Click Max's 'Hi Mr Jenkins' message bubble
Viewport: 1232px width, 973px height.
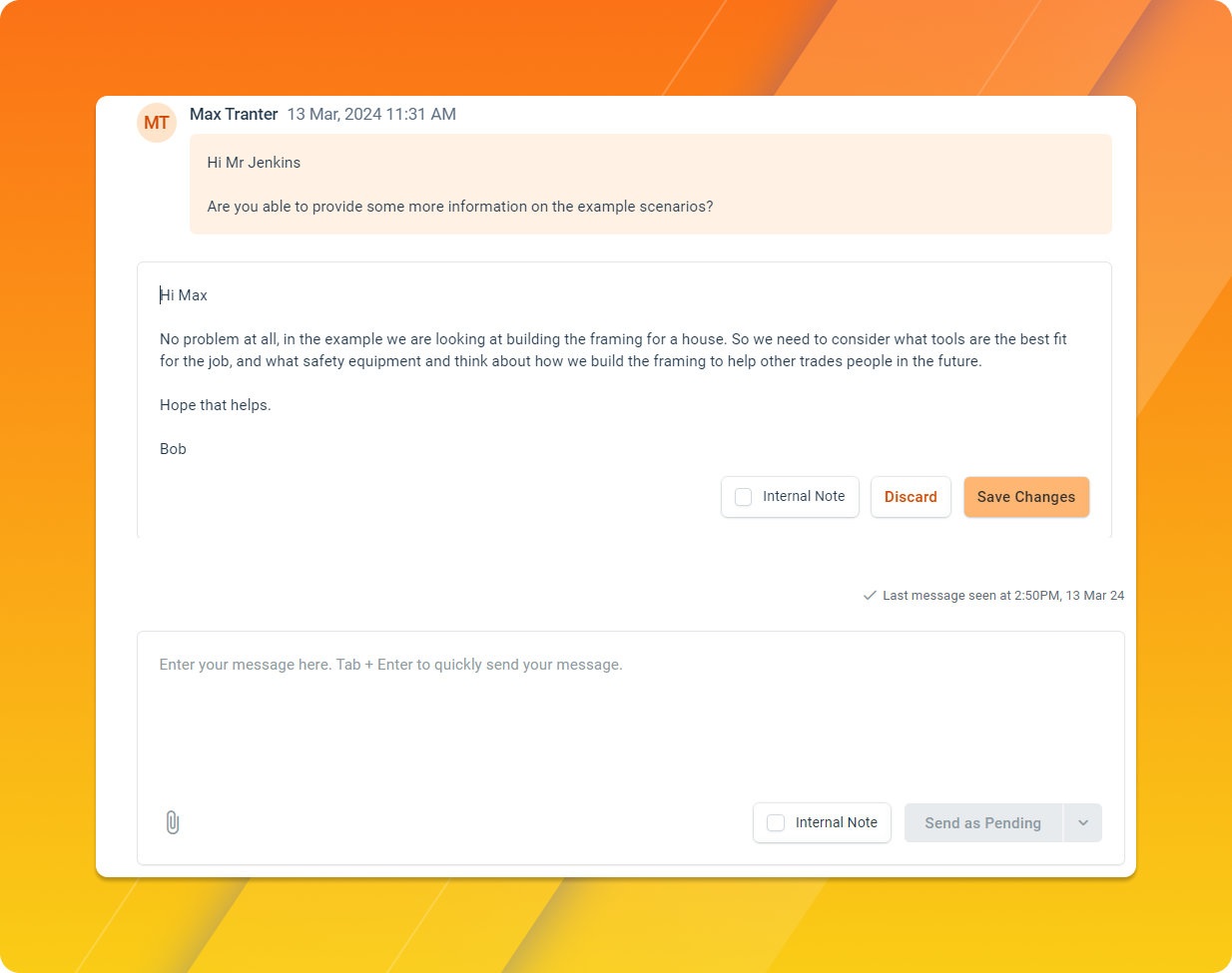tap(651, 185)
